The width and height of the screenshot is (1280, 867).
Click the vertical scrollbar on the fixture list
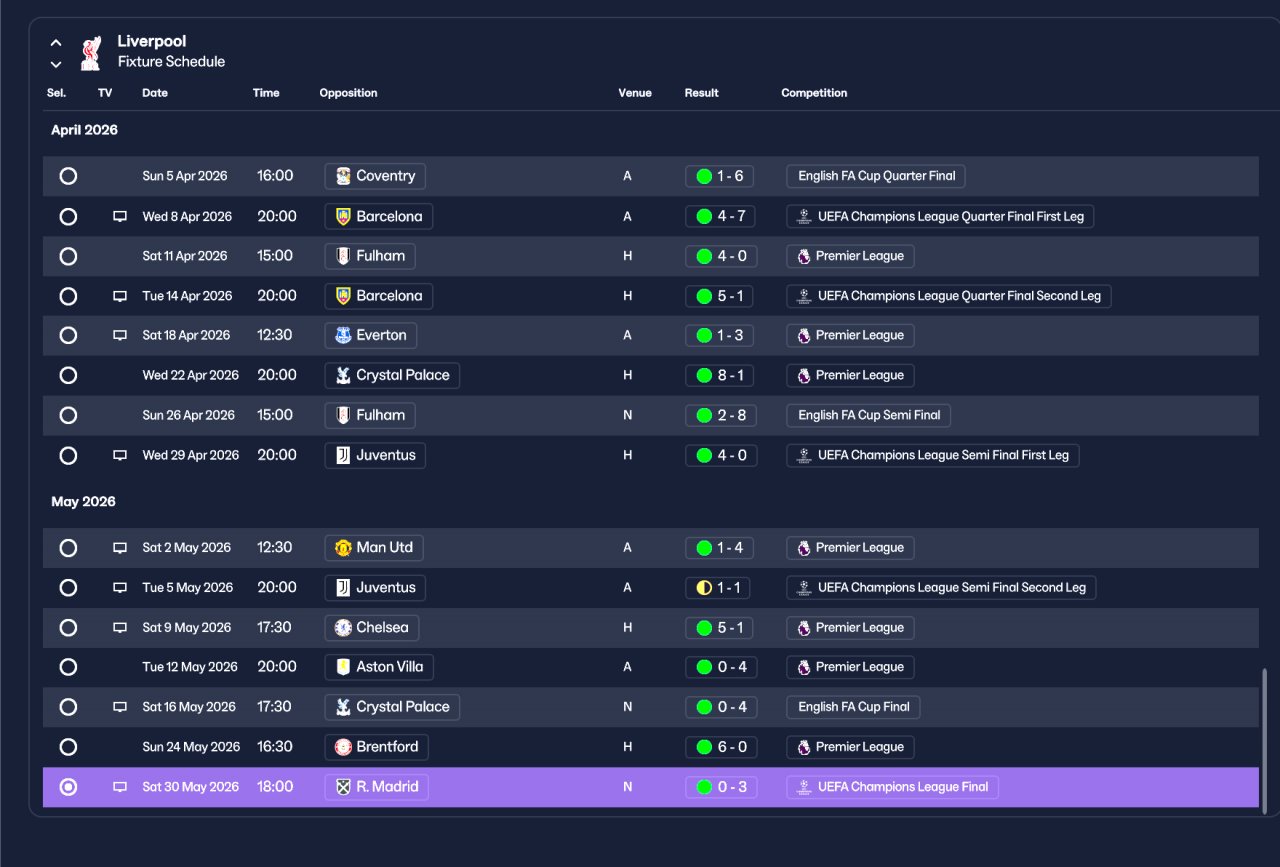point(1264,735)
